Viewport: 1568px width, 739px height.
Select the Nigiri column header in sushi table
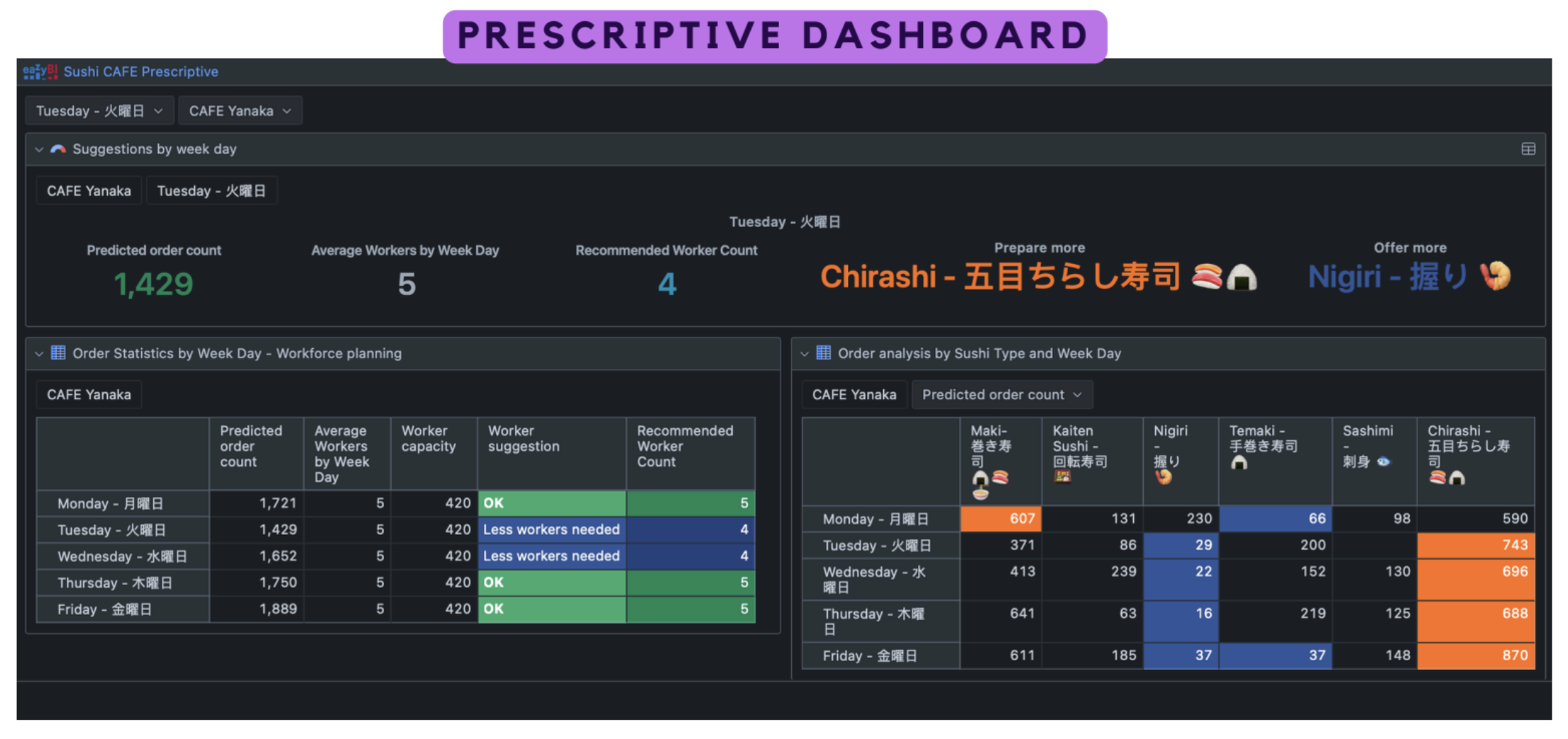[x=1181, y=462]
